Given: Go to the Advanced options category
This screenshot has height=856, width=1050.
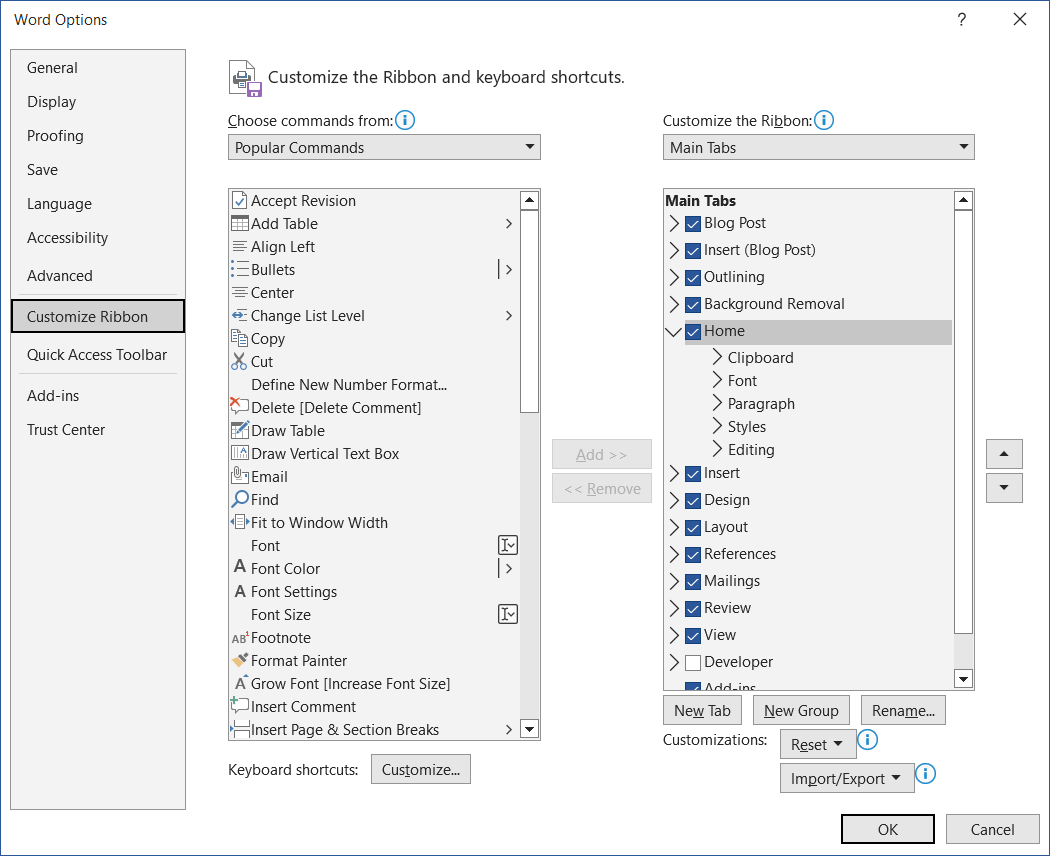Looking at the screenshot, I should click(98, 275).
